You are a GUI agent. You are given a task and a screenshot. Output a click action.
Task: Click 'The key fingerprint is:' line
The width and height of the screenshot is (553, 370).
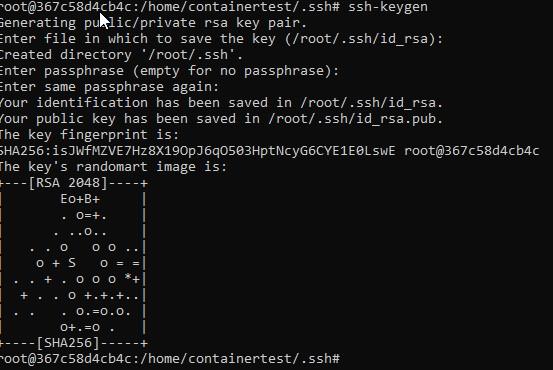click(x=90, y=135)
